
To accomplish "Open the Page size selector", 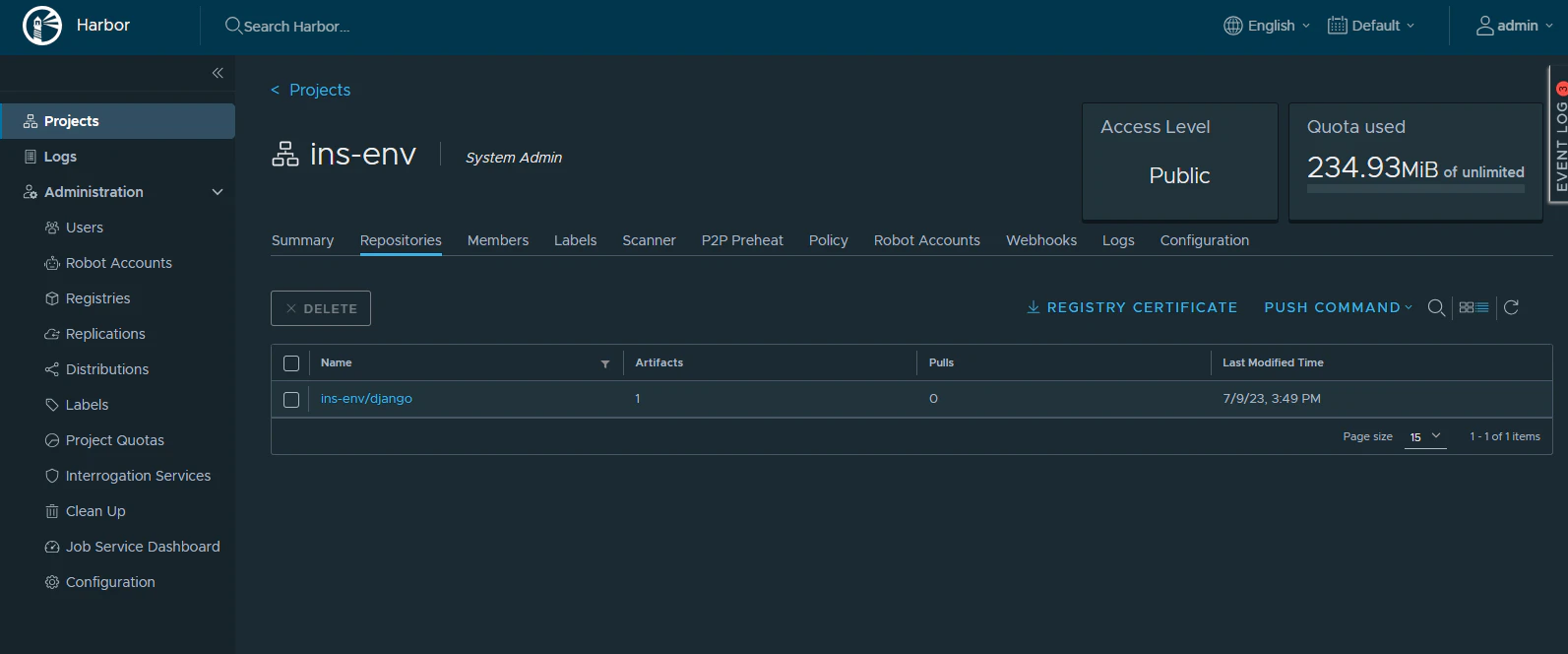I will (1425, 436).
